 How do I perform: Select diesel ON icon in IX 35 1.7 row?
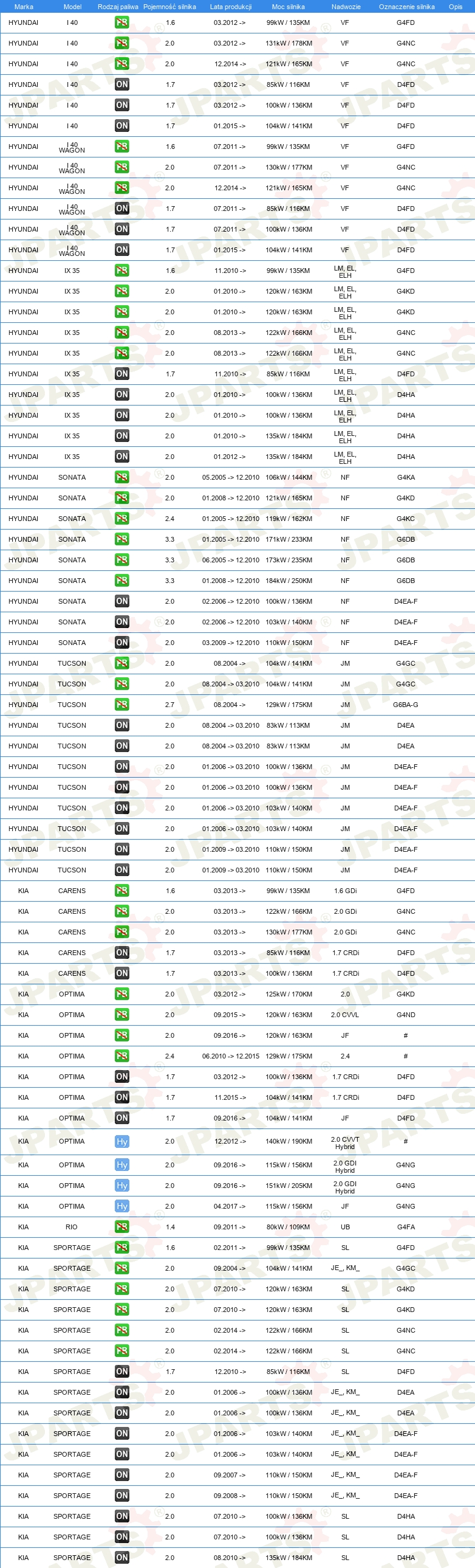(x=121, y=375)
